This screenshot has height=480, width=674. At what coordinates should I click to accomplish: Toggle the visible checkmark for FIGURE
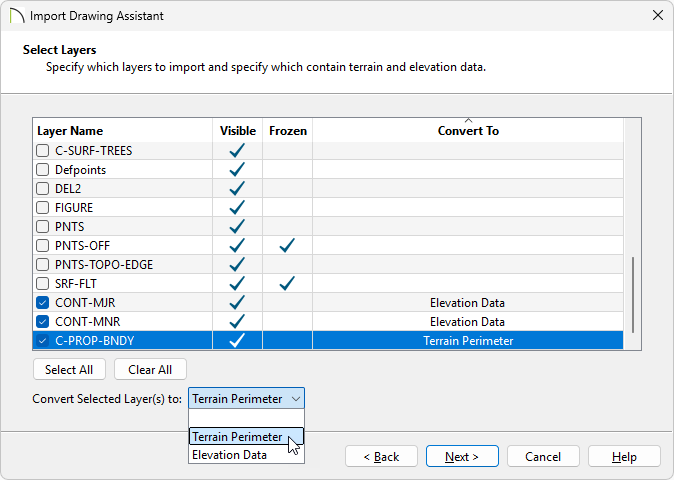pyautogui.click(x=237, y=207)
